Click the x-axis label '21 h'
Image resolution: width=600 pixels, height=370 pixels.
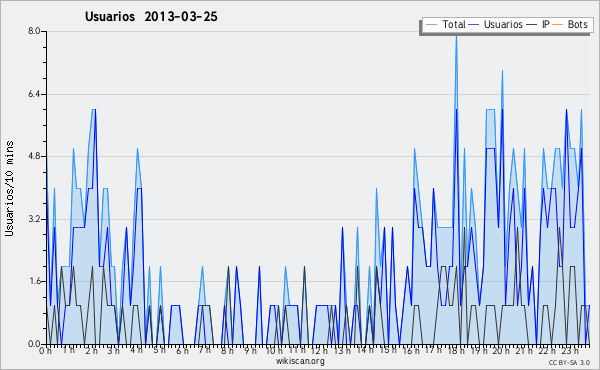click(x=524, y=351)
